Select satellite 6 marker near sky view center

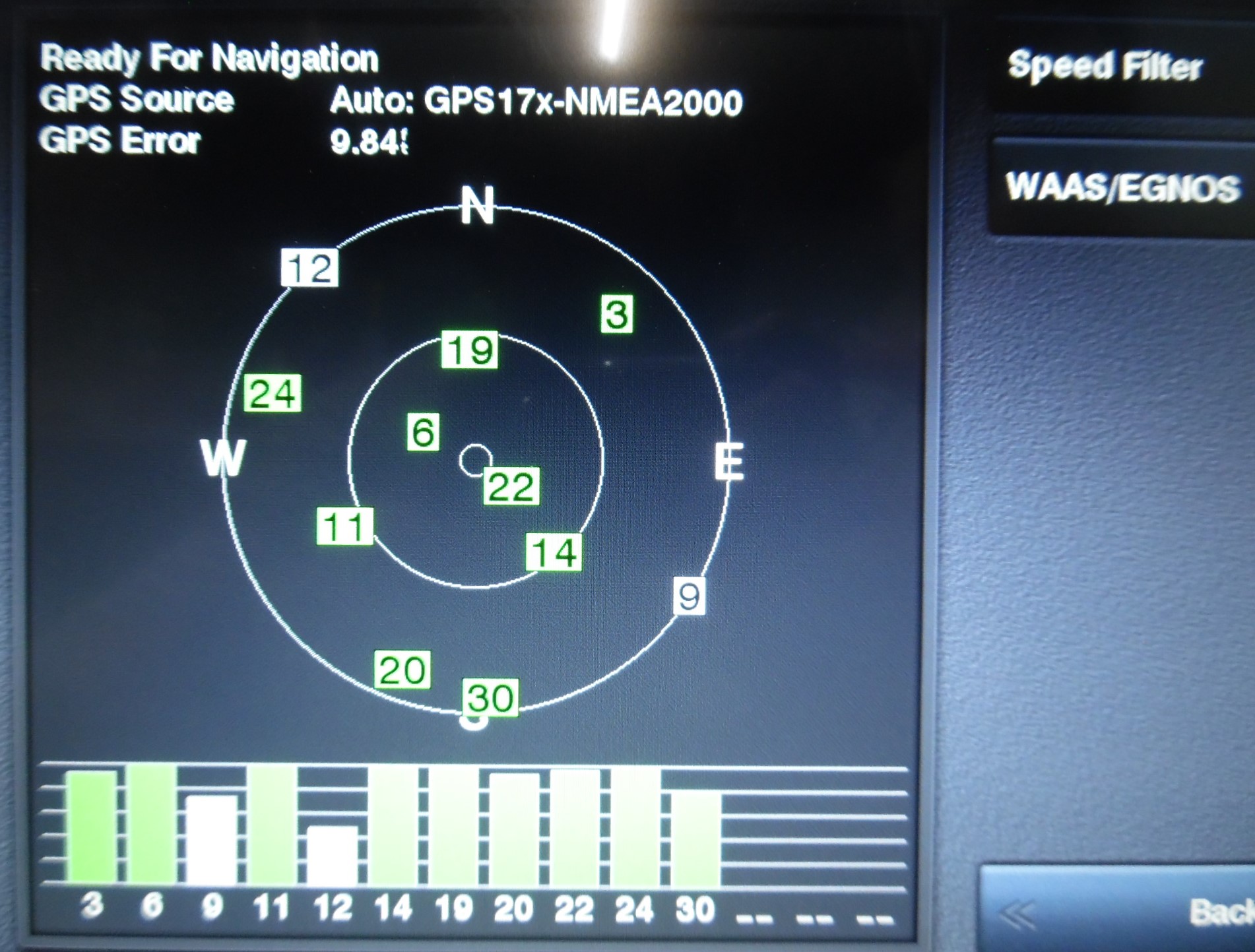423,433
